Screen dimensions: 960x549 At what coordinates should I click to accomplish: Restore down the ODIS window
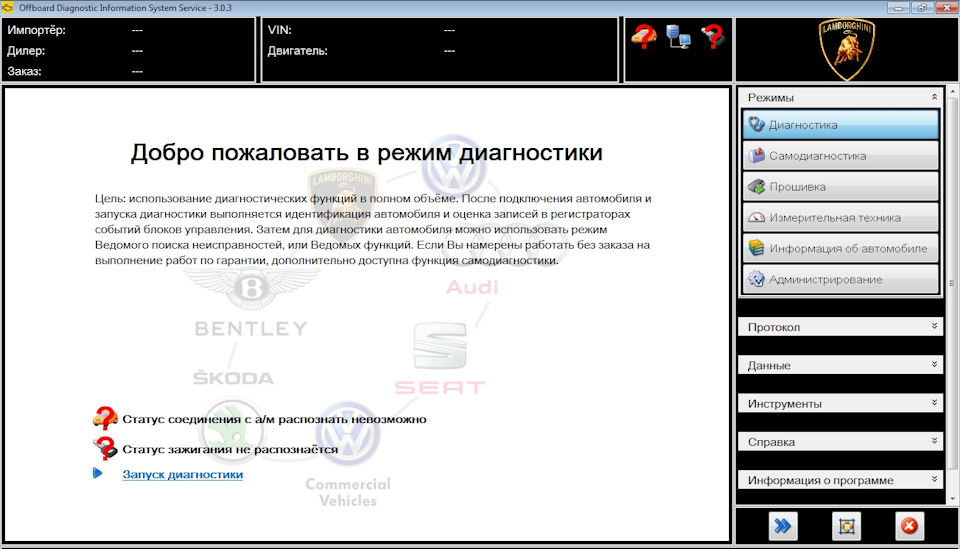(922, 8)
